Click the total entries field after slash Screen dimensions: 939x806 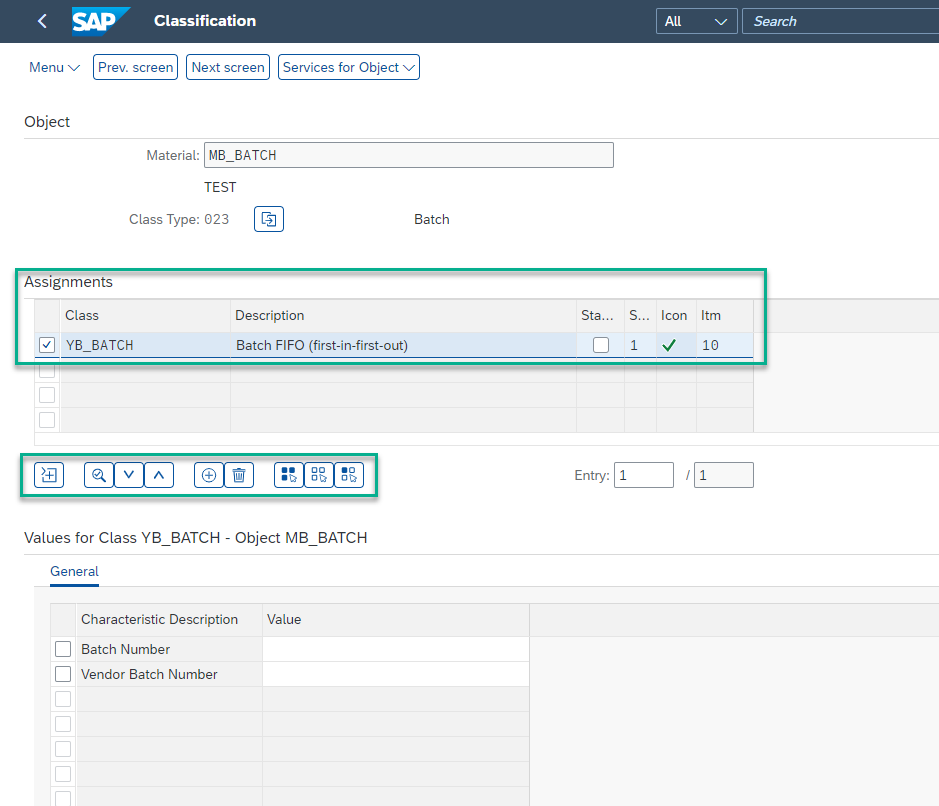coord(723,475)
